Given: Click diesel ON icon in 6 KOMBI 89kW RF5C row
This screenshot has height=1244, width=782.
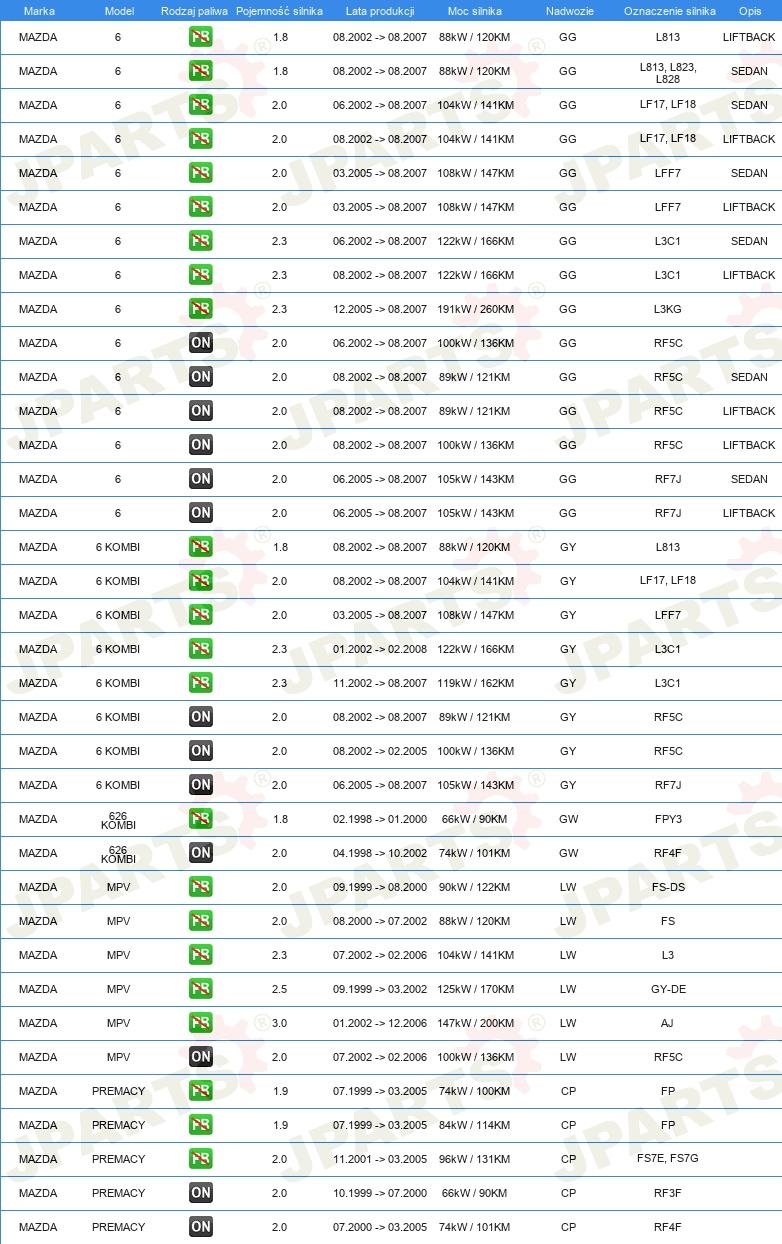Looking at the screenshot, I should pyautogui.click(x=201, y=717).
